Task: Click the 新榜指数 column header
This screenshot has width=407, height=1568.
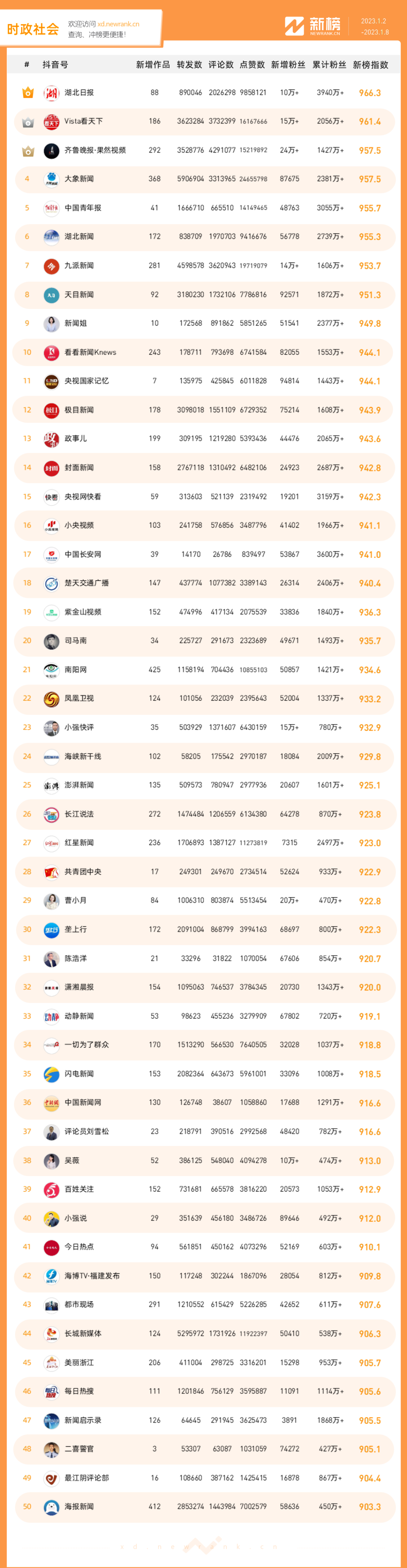Action: point(370,65)
